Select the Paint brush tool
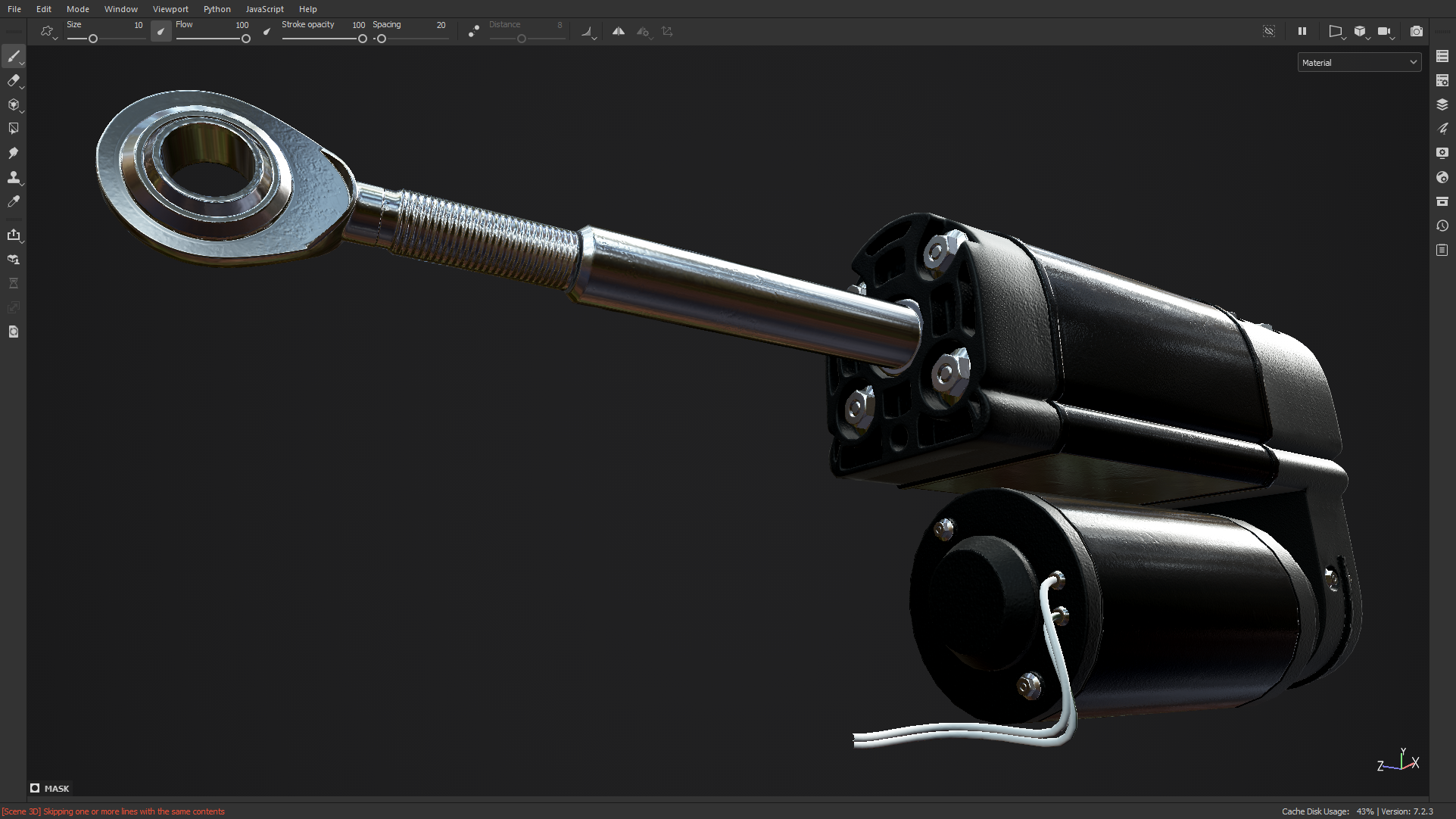1456x819 pixels. [x=14, y=57]
